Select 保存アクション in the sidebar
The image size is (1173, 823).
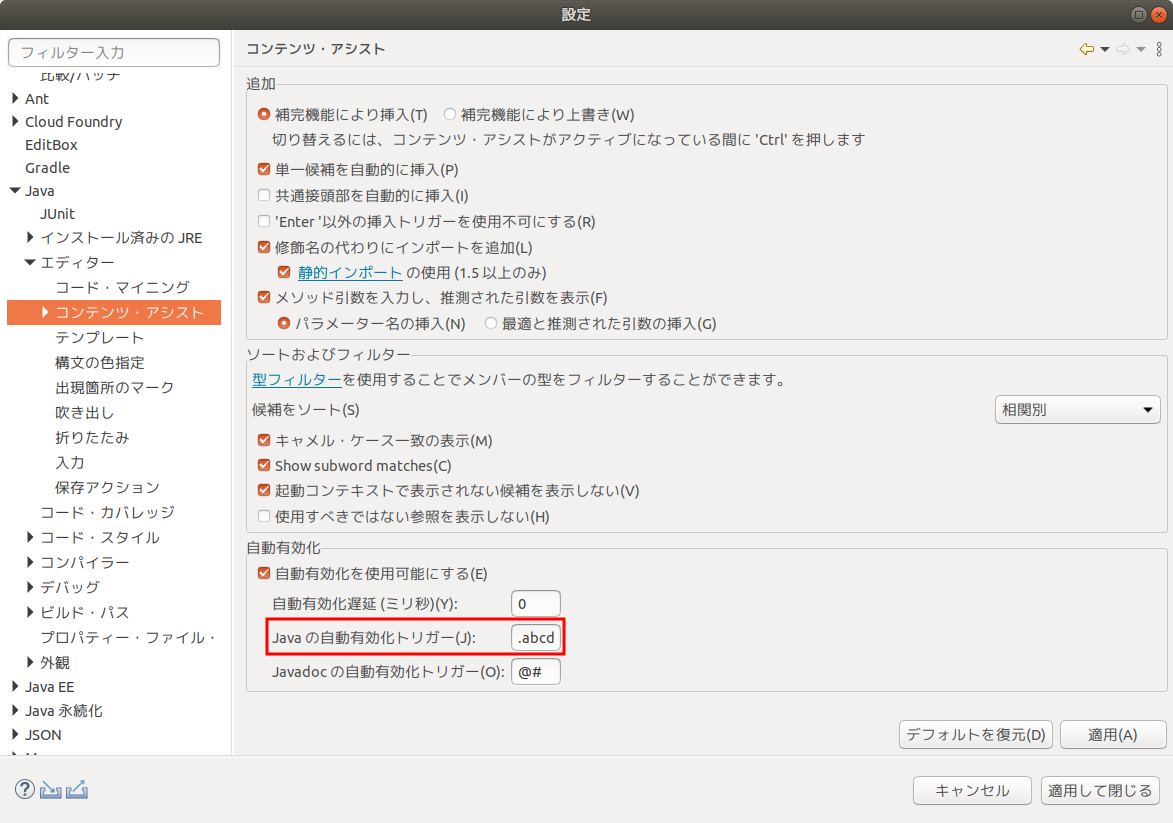point(107,488)
